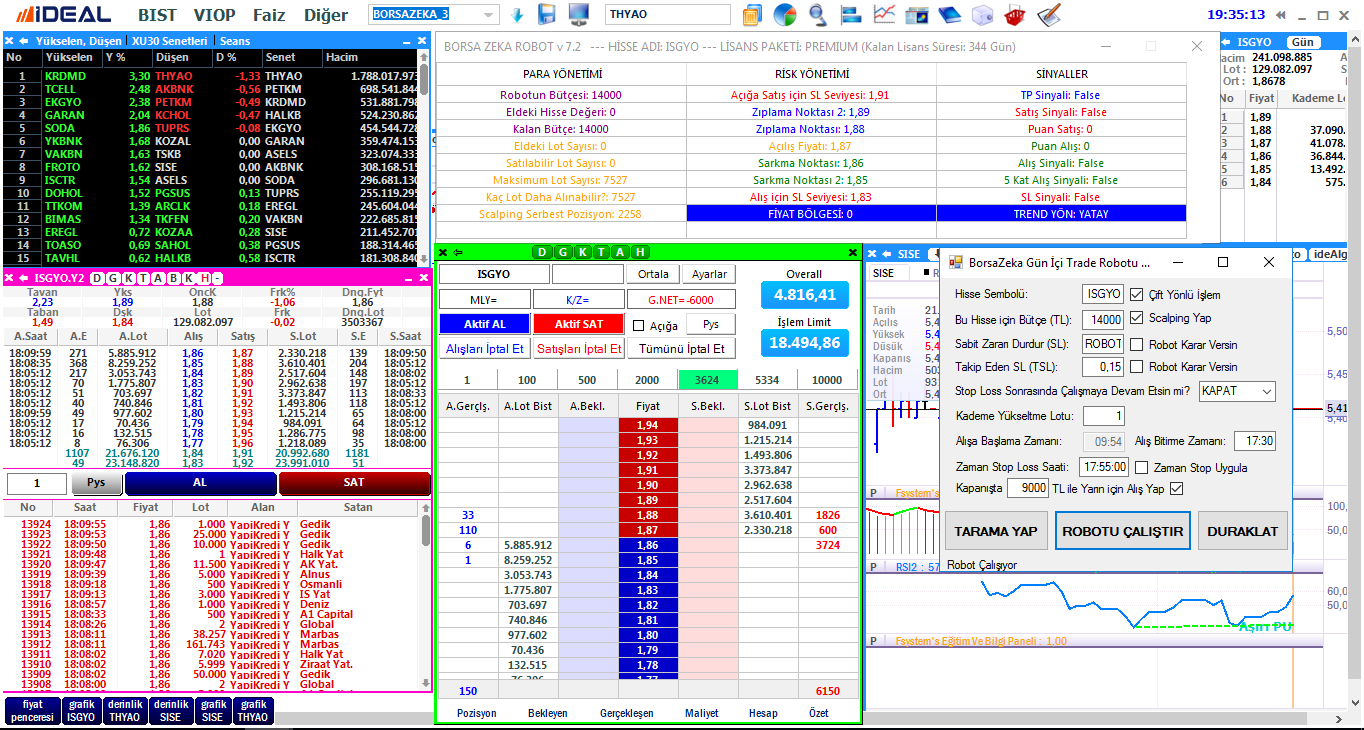
Task: Open the pie chart icon in toolbar
Action: click(785, 15)
